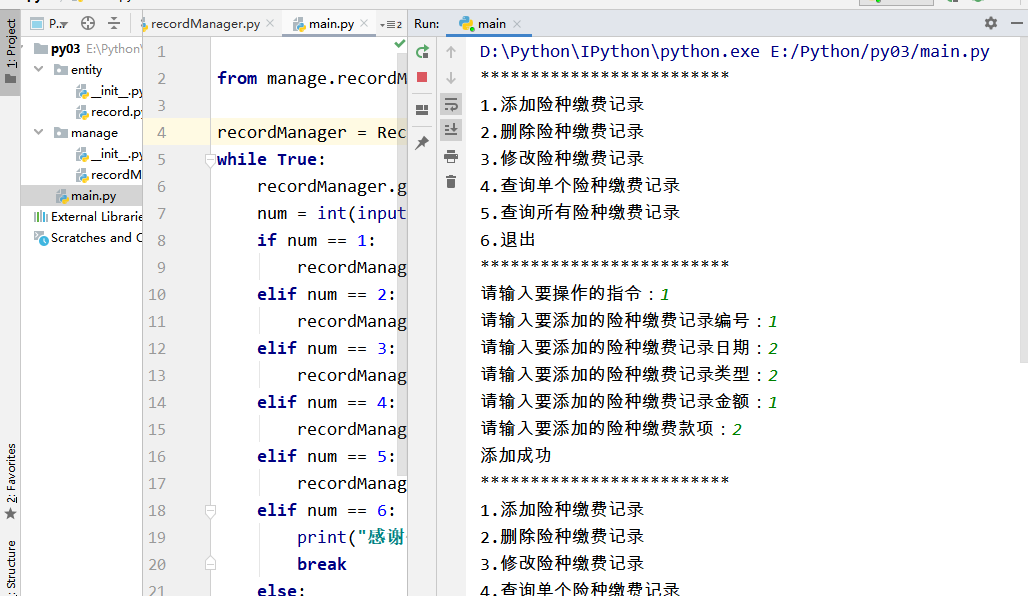Screen dimensions: 1028x596
Task: Select main.py in project tree
Action: [86, 195]
